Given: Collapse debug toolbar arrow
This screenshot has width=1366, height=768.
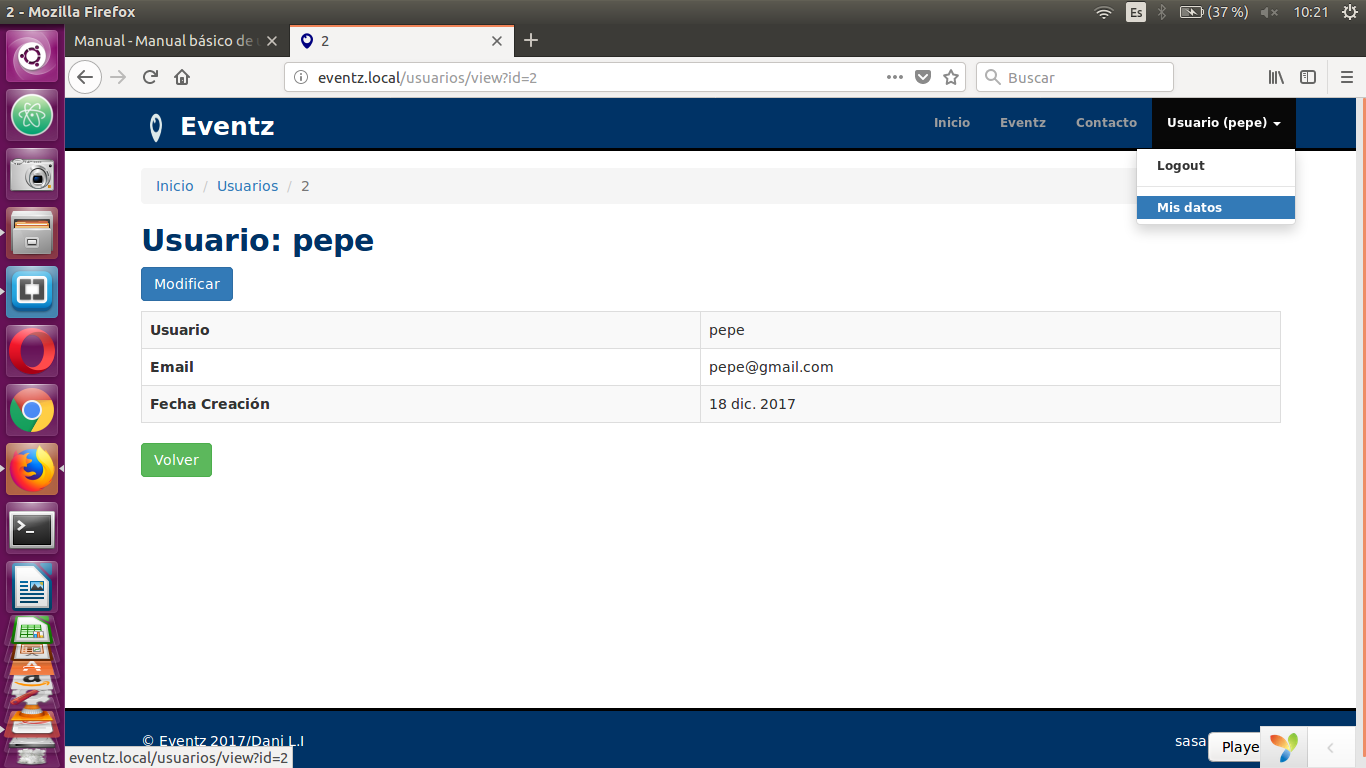Looking at the screenshot, I should pyautogui.click(x=1330, y=747).
